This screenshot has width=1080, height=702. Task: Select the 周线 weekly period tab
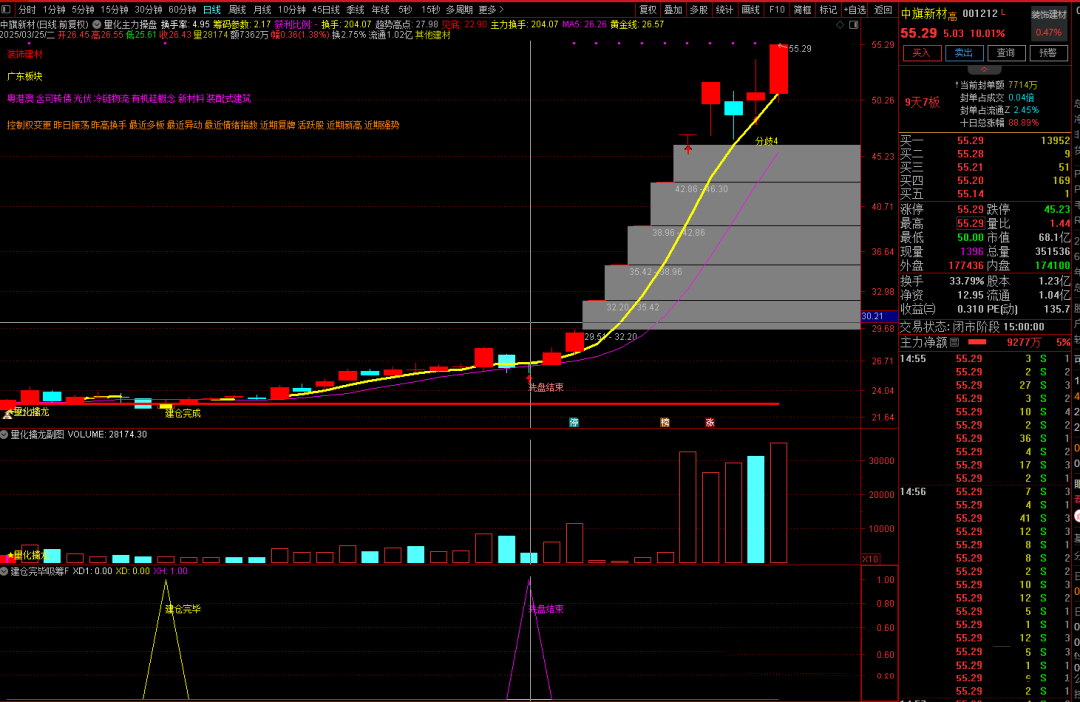(237, 9)
